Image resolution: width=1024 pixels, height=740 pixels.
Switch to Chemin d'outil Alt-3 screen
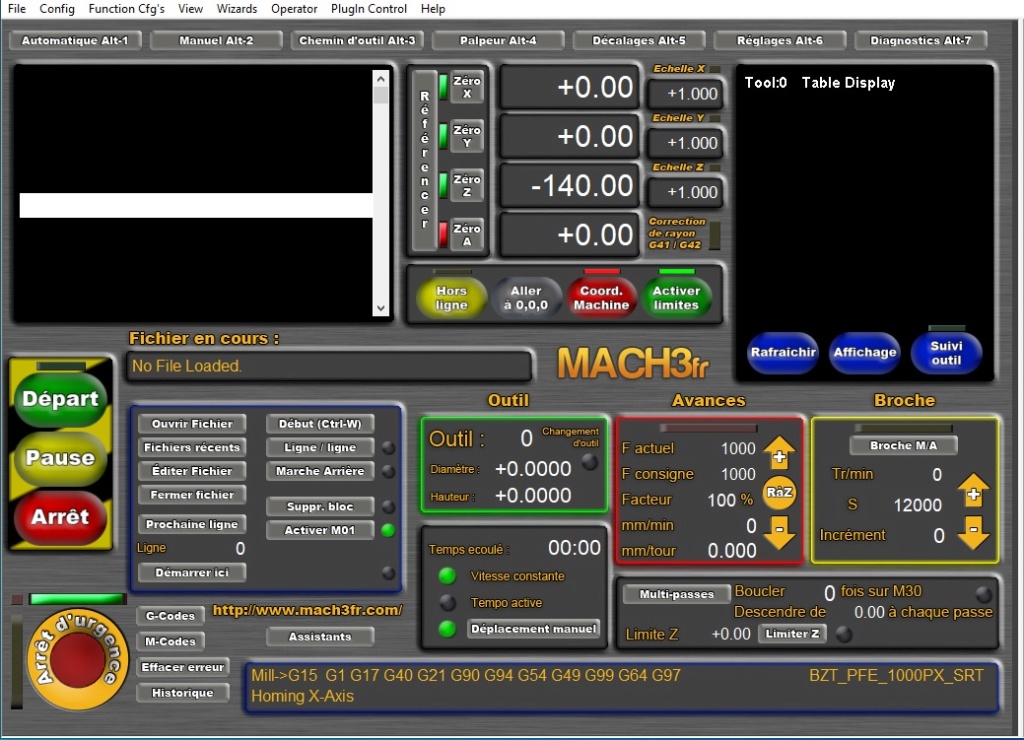pyautogui.click(x=357, y=40)
